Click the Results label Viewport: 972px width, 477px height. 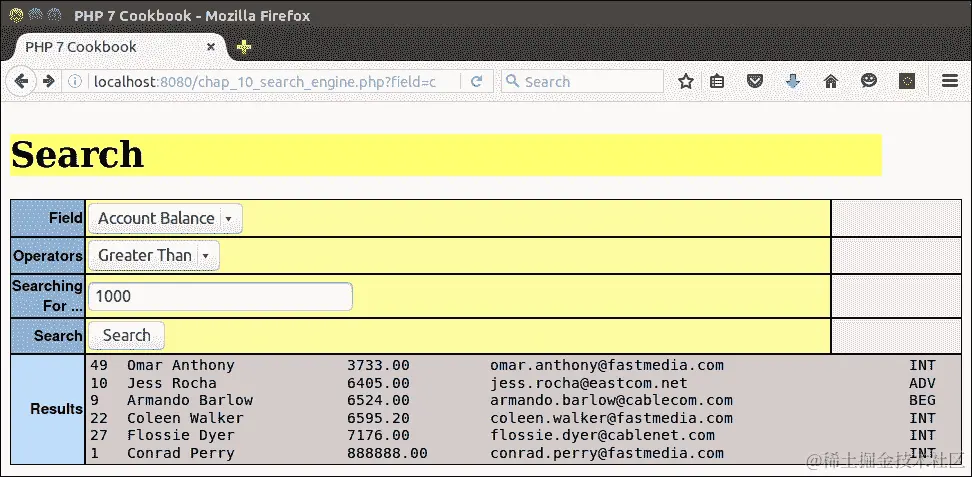point(56,409)
